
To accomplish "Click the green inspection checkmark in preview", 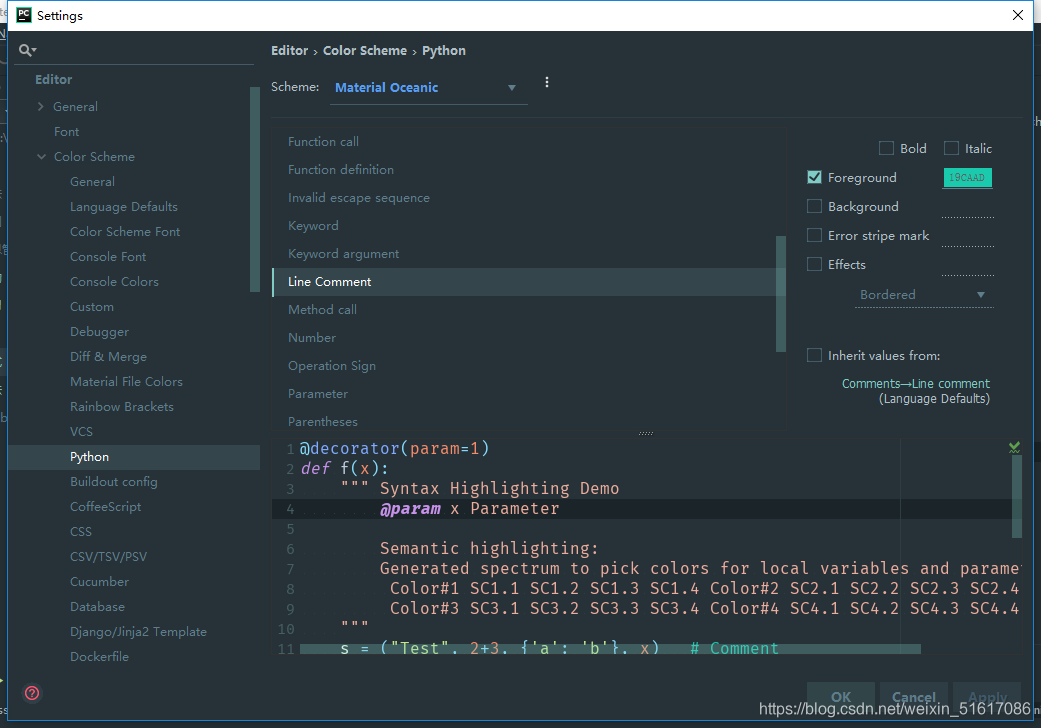I will point(1014,447).
